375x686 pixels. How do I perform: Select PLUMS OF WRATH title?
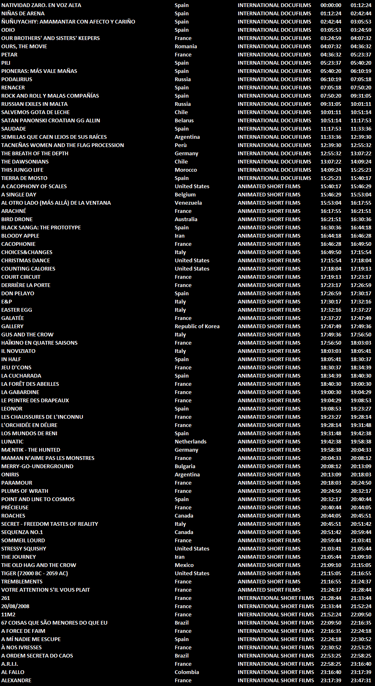click(25, 491)
